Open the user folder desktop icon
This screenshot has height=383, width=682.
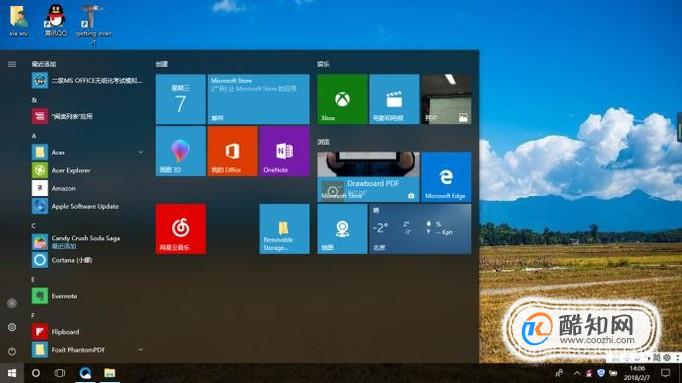(x=18, y=20)
